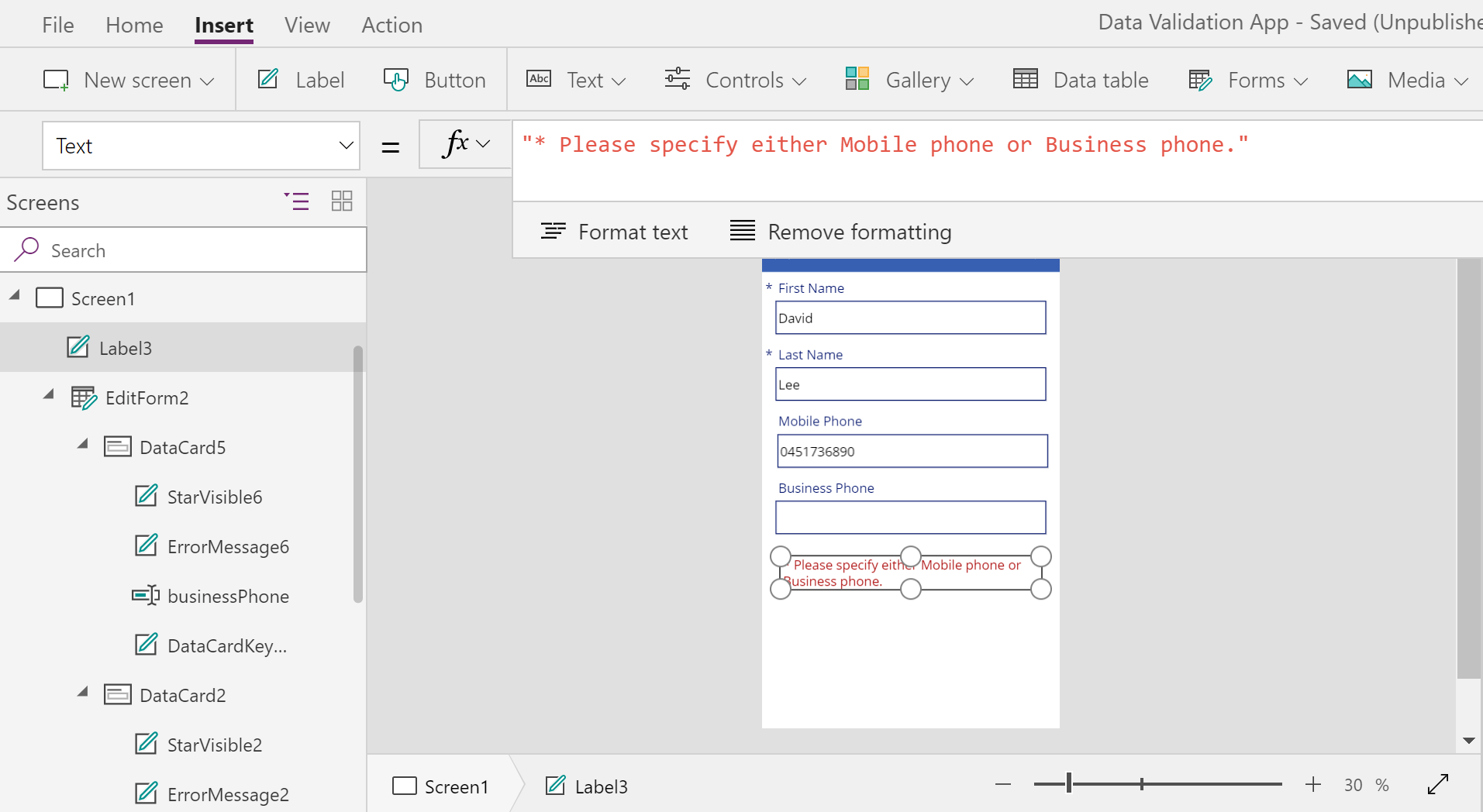Screen dimensions: 1483x812
Task: Collapse the Screen1 tree node
Action: click(x=15, y=296)
